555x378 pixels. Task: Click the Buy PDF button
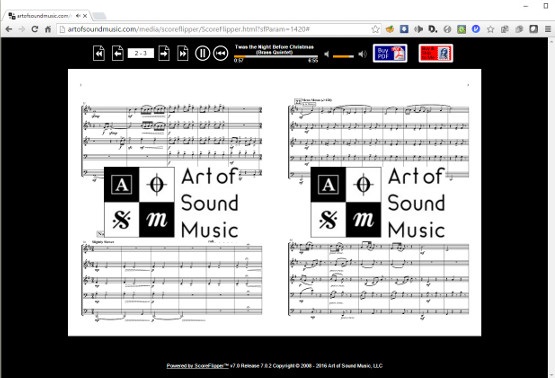[x=390, y=53]
